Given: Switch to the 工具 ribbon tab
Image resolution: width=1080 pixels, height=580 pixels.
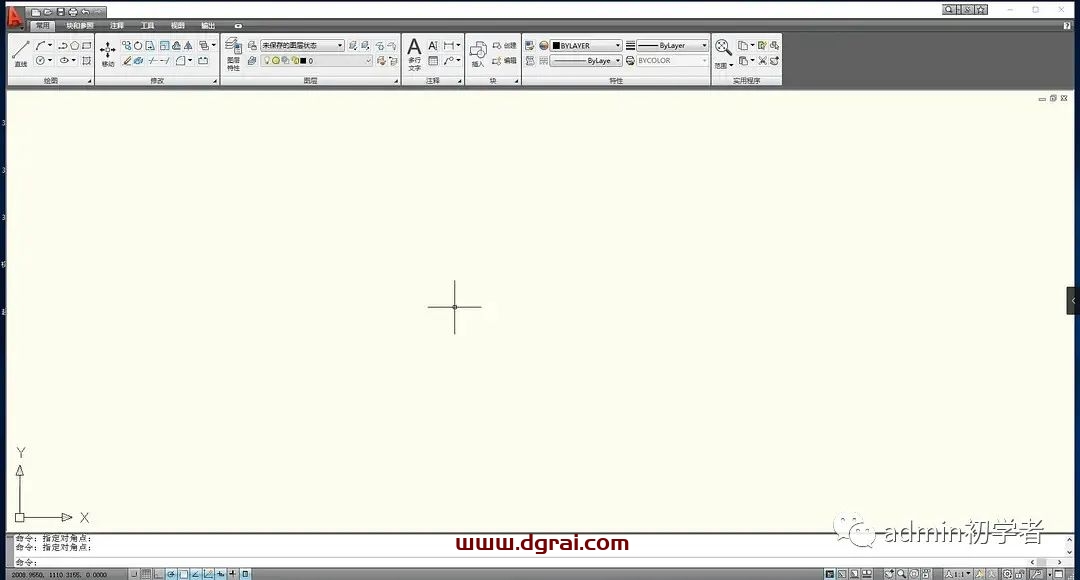Looking at the screenshot, I should pyautogui.click(x=147, y=25).
